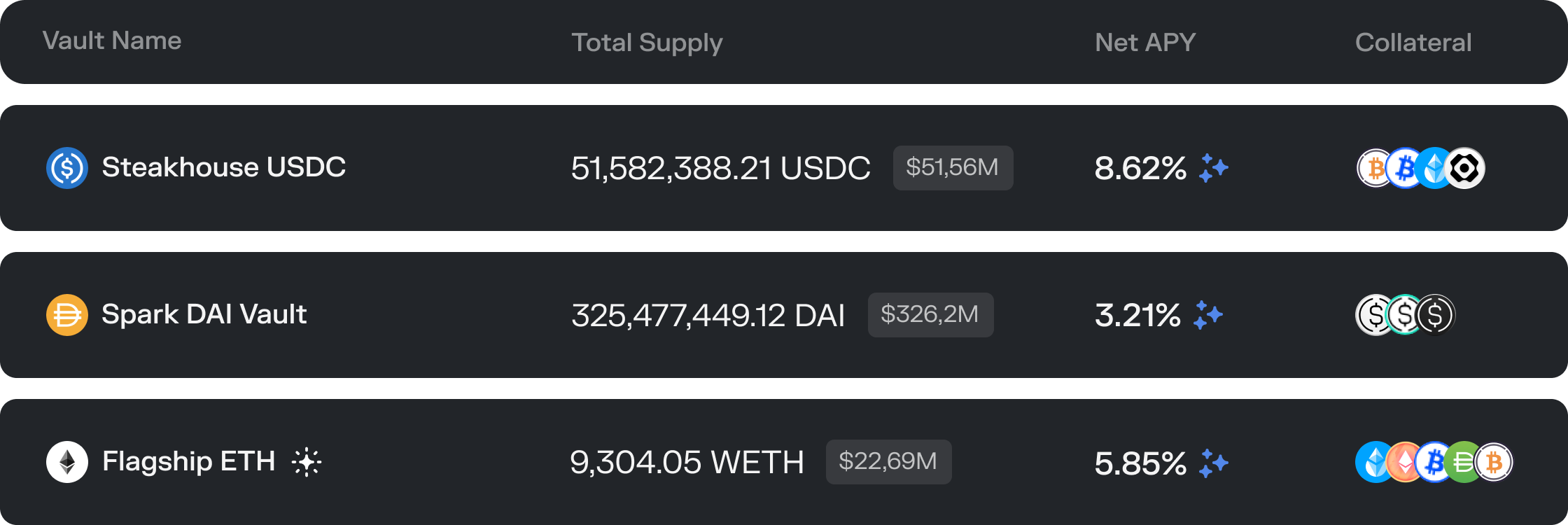
Task: Click the blue sparkle icon beside 3.21% APY
Action: pos(1208,315)
